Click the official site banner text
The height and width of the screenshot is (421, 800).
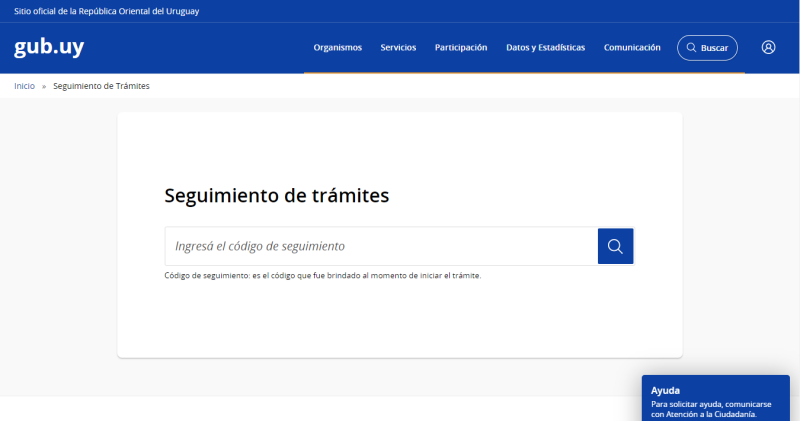pyautogui.click(x=106, y=11)
